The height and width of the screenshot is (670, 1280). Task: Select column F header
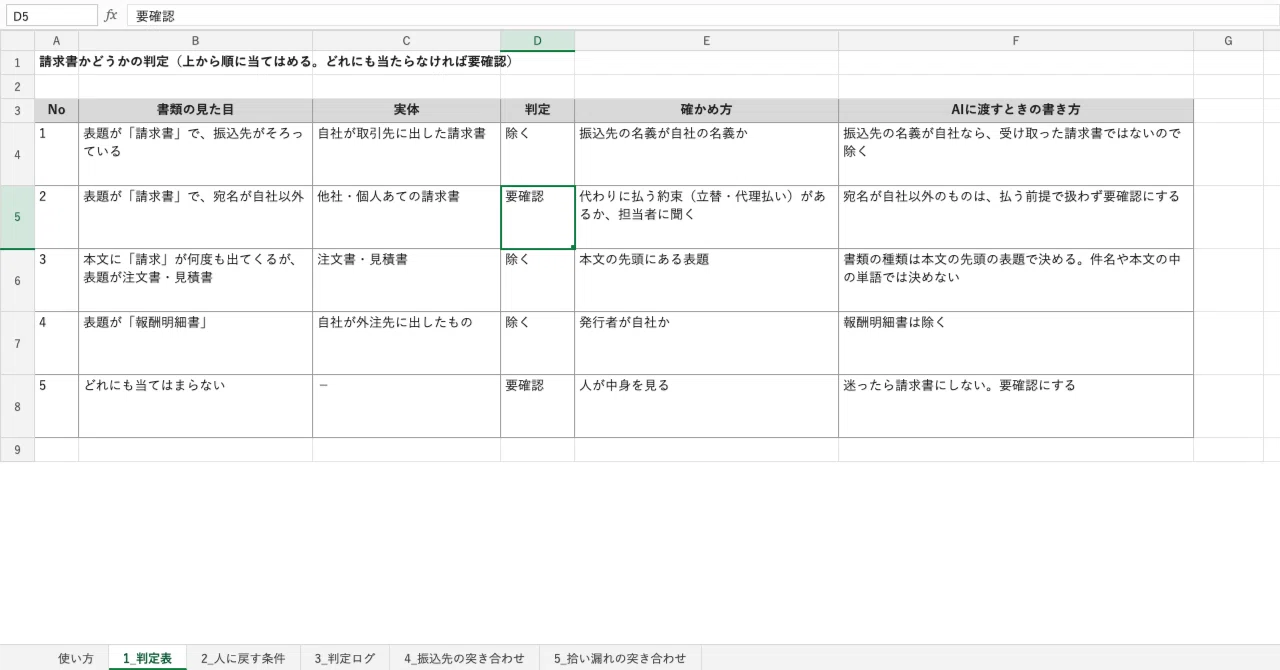(x=1015, y=41)
